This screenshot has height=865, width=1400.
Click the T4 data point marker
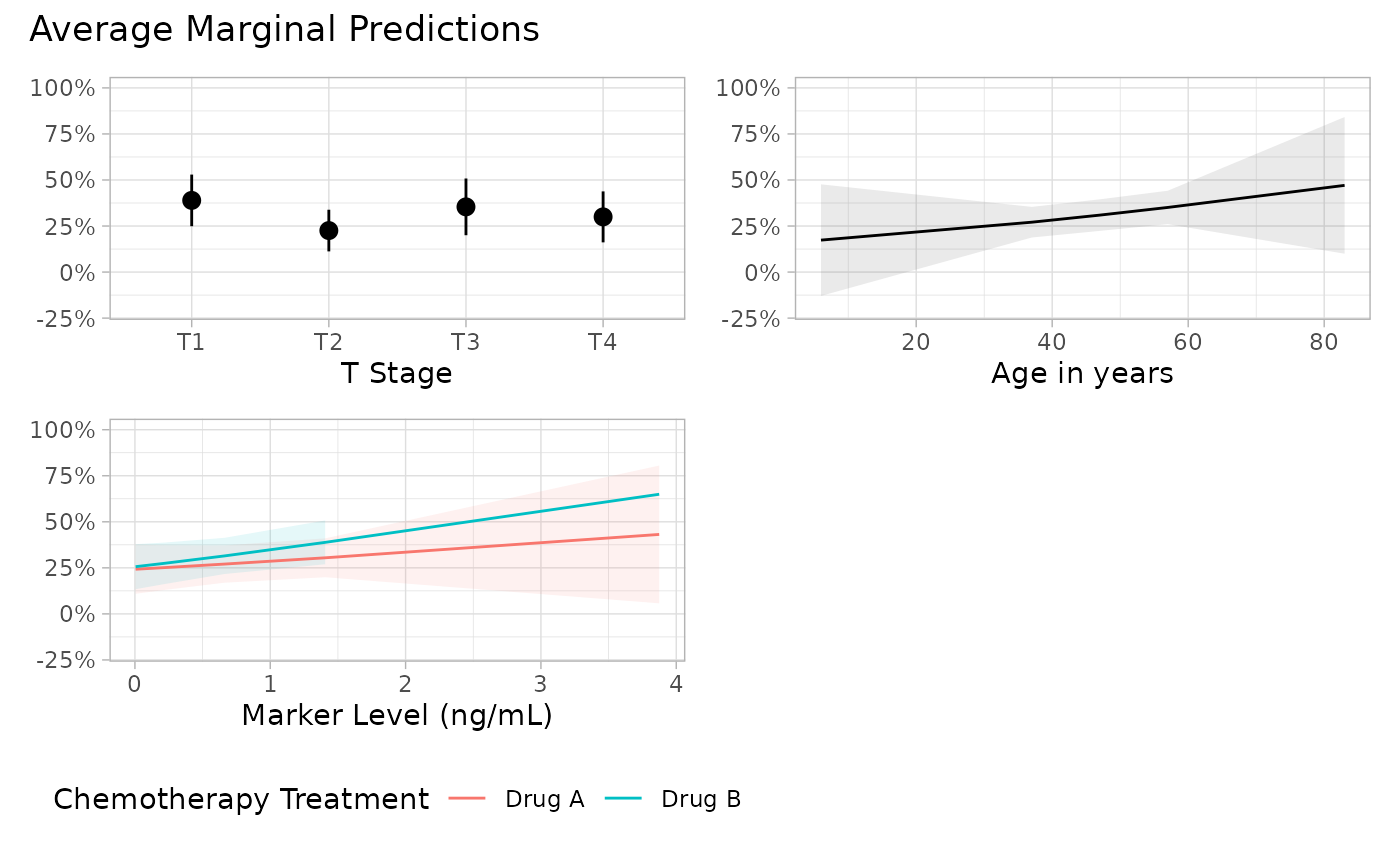pyautogui.click(x=602, y=217)
